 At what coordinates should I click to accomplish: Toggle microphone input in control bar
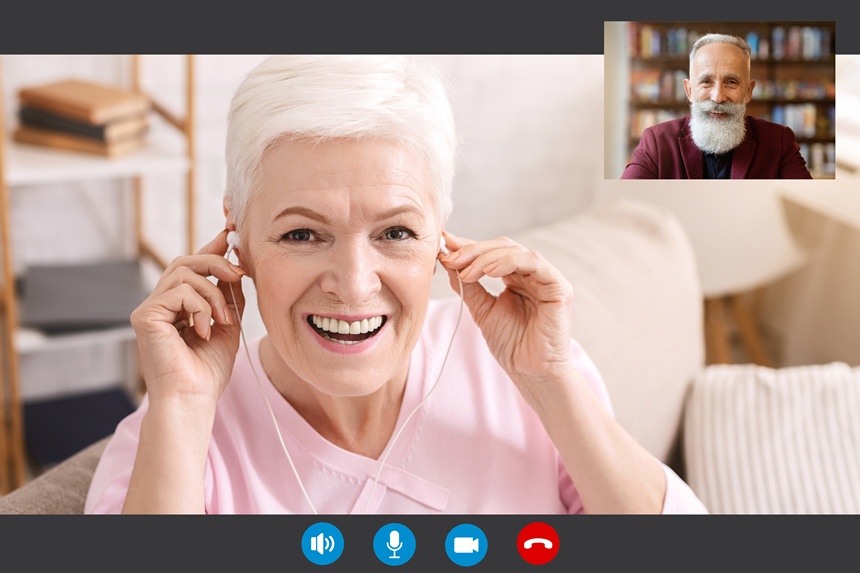tap(394, 544)
